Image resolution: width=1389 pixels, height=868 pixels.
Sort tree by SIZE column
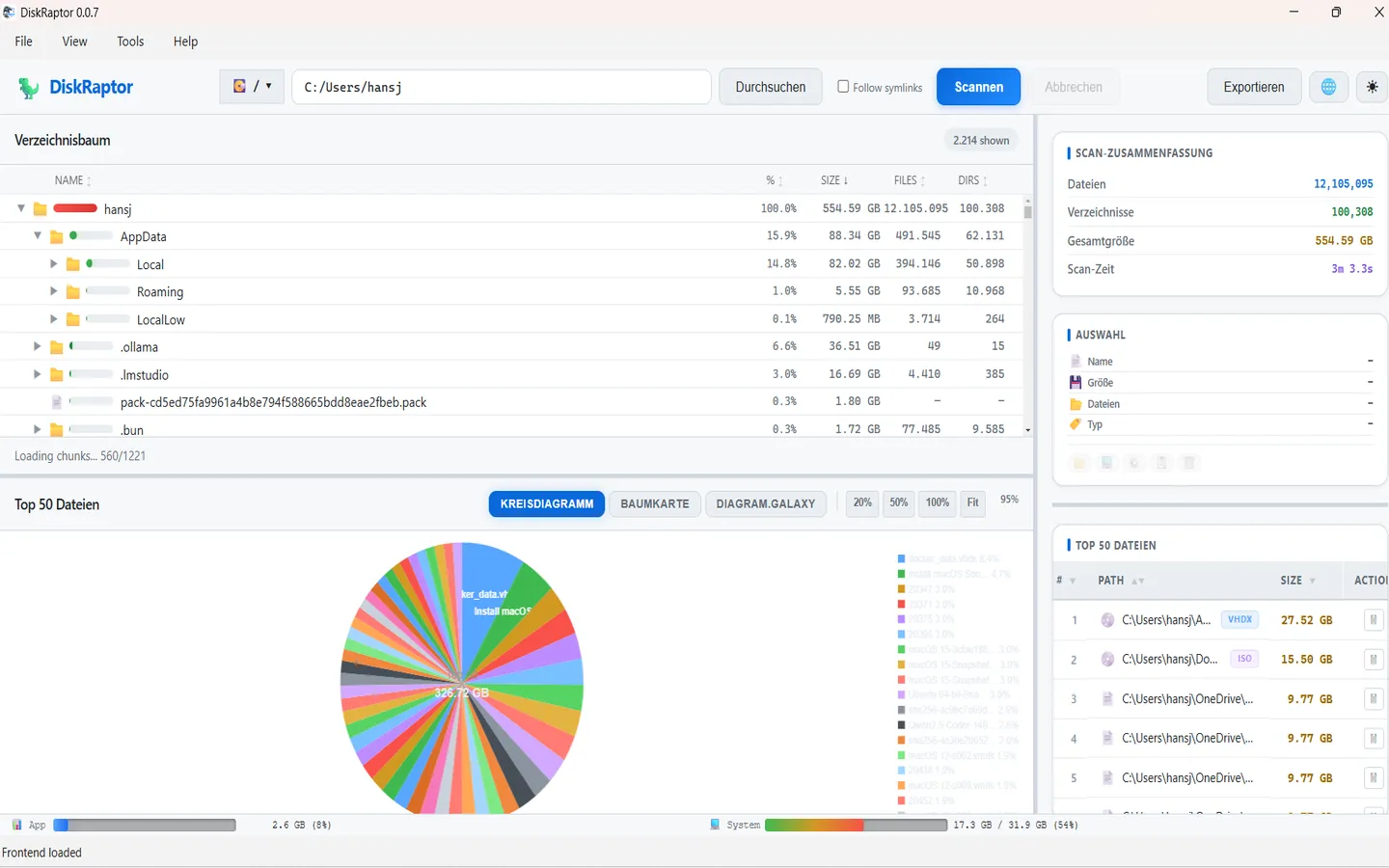pyautogui.click(x=834, y=180)
